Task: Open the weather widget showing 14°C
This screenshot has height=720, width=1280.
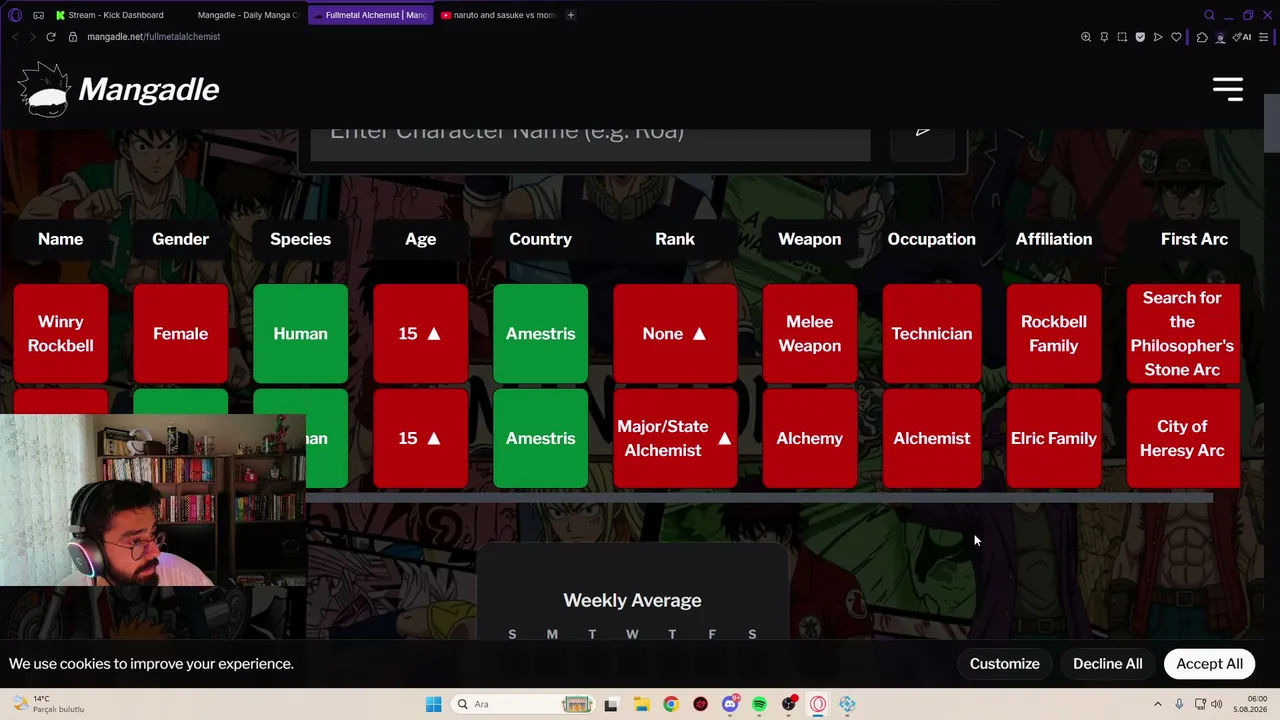Action: pos(50,704)
